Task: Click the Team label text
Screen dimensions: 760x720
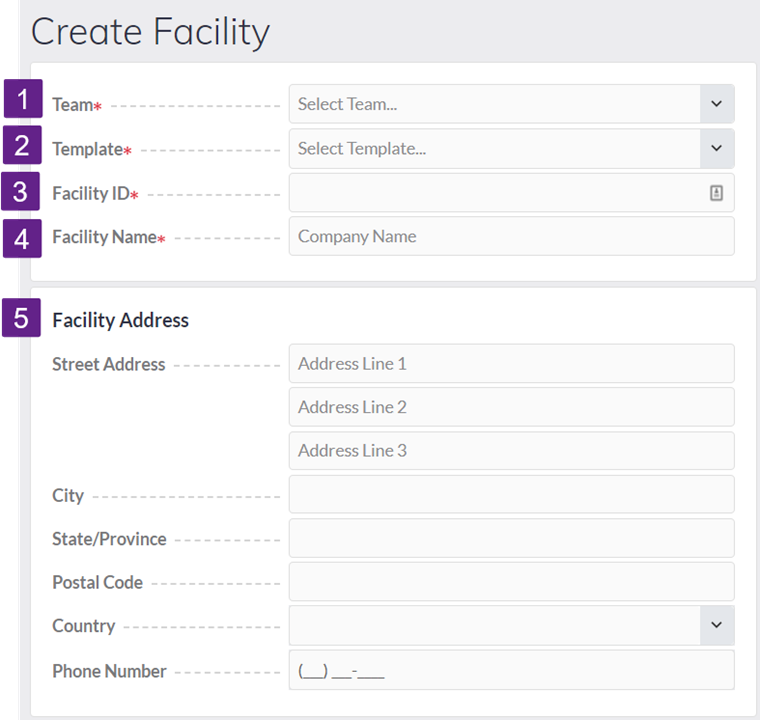Action: pos(73,105)
